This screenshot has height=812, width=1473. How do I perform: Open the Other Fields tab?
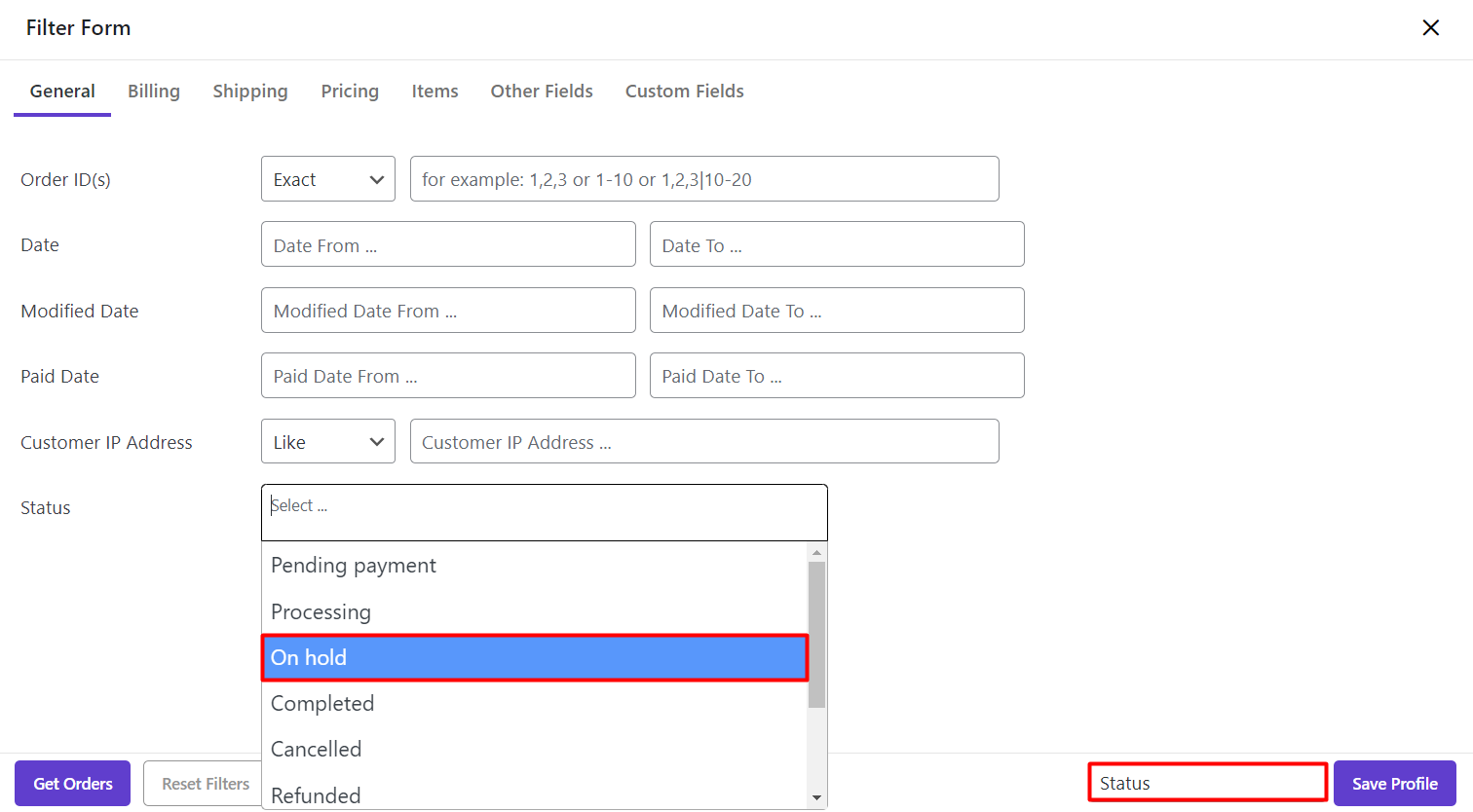tap(542, 92)
